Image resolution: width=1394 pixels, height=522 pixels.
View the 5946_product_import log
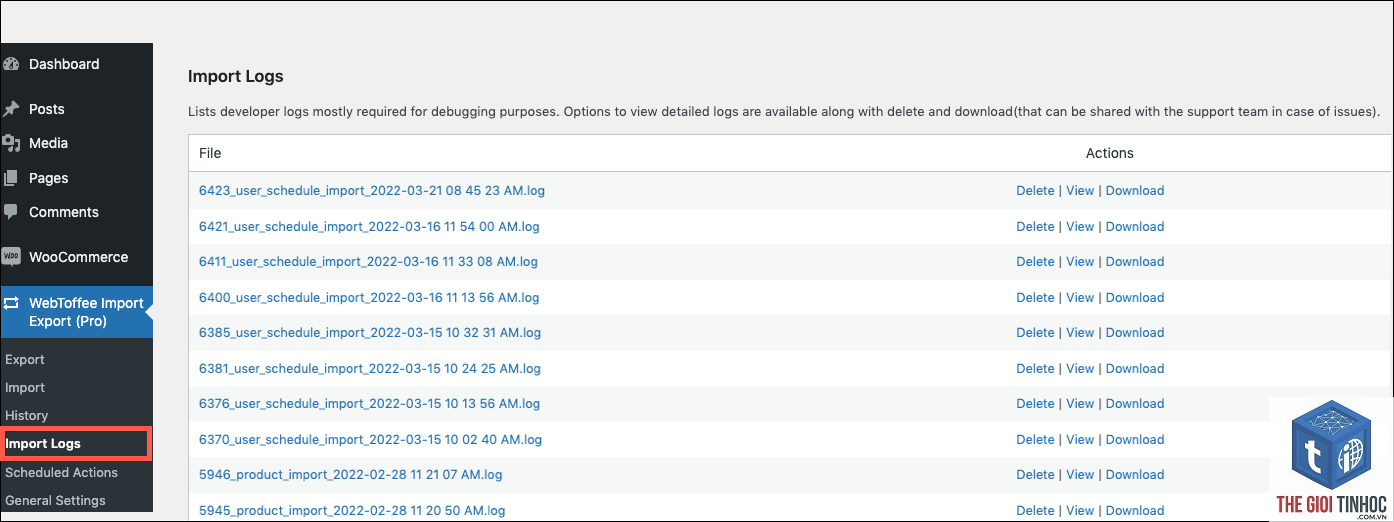[1080, 474]
